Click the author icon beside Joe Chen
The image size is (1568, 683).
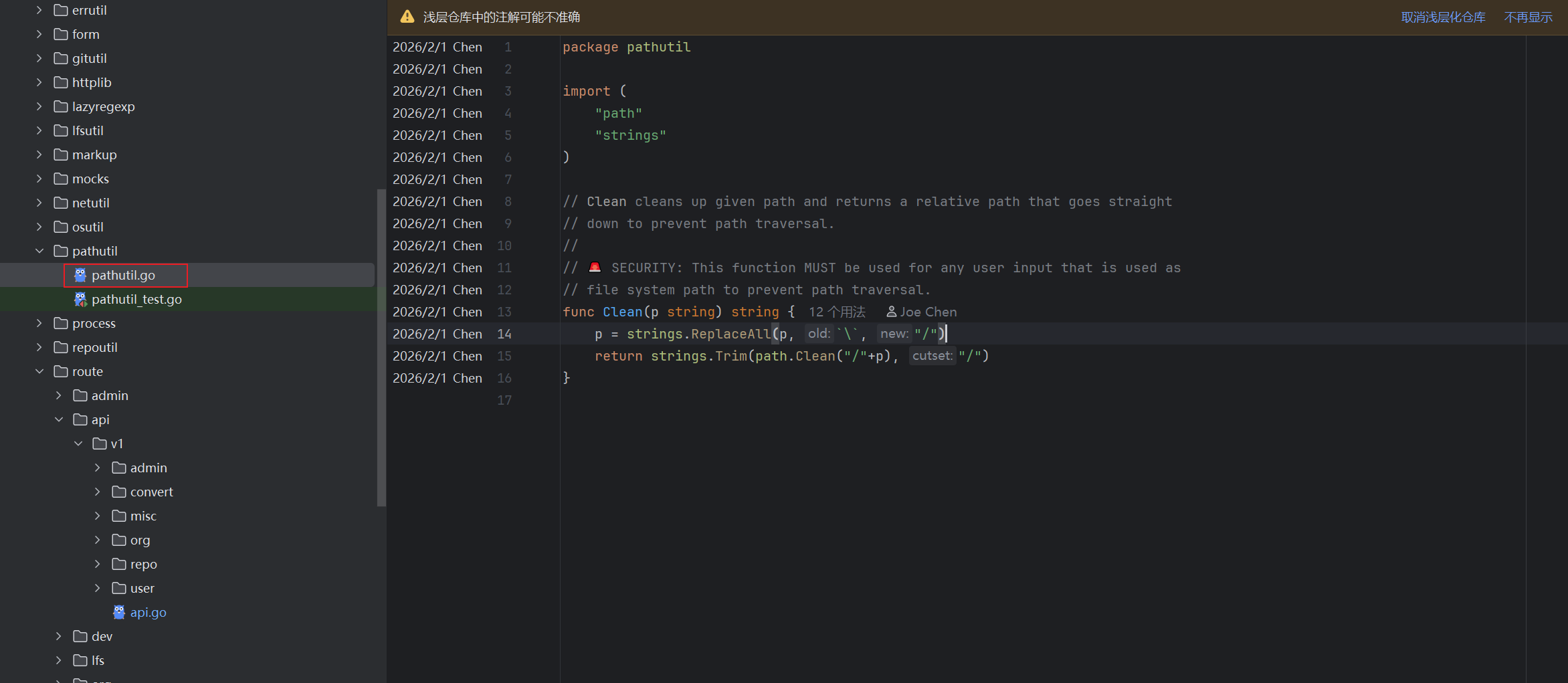point(891,312)
